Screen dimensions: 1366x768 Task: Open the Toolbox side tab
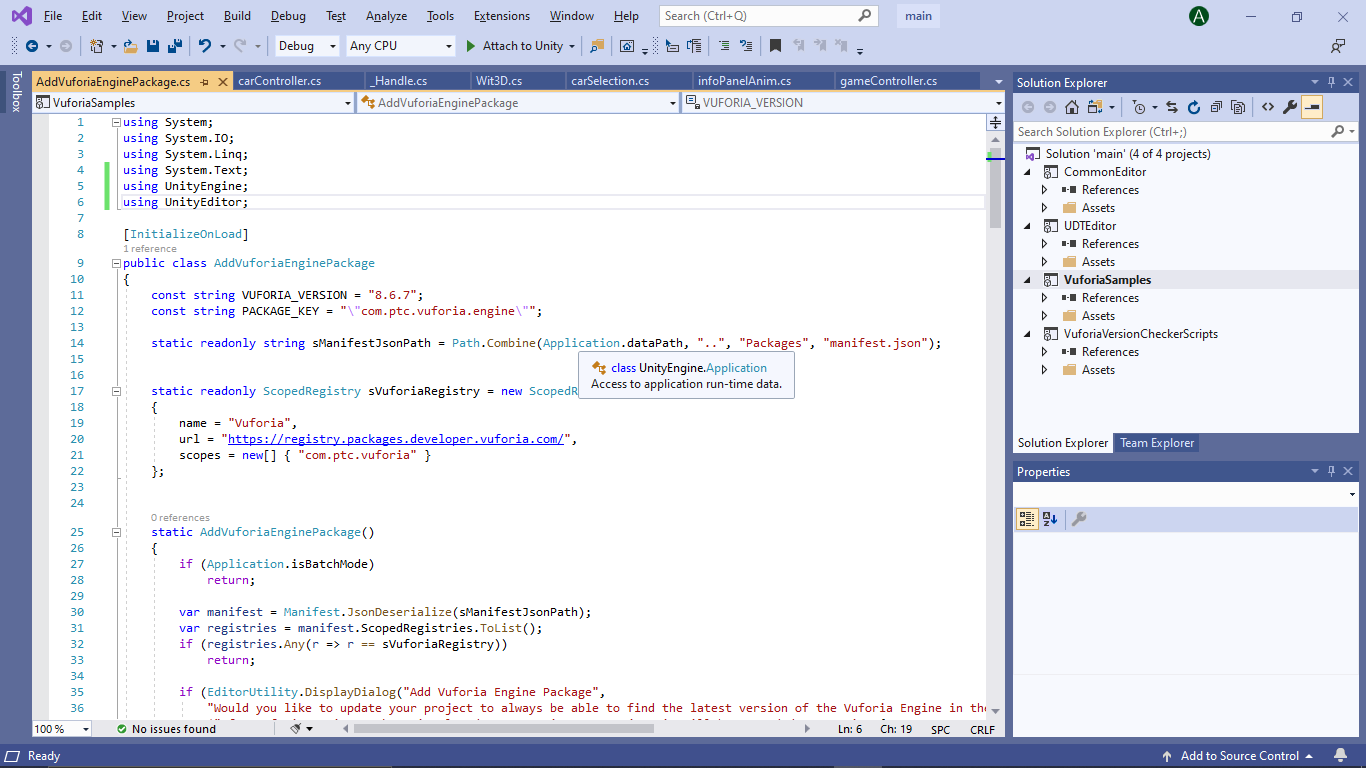click(x=15, y=91)
